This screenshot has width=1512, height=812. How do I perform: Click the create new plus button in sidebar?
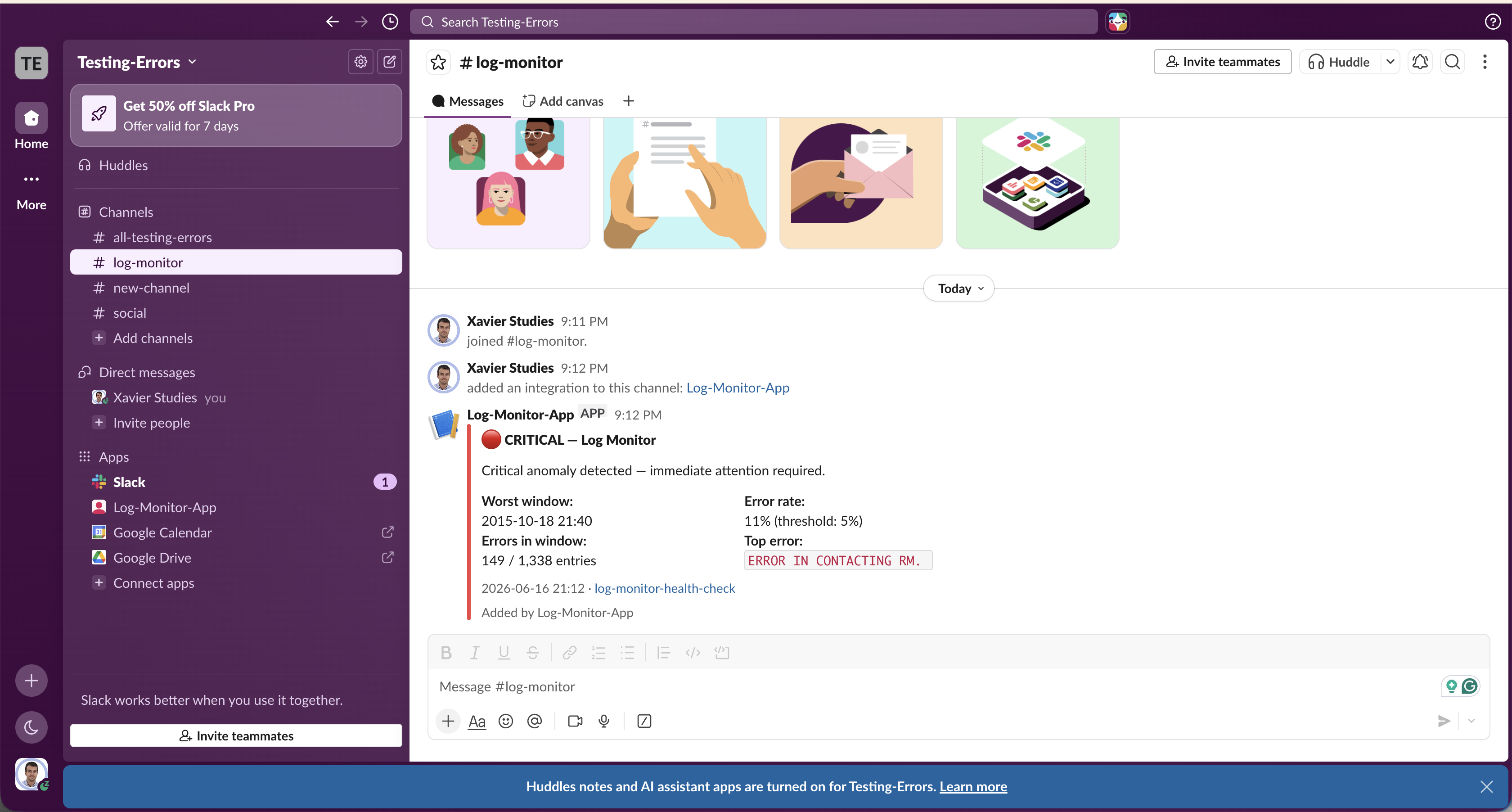click(x=31, y=681)
